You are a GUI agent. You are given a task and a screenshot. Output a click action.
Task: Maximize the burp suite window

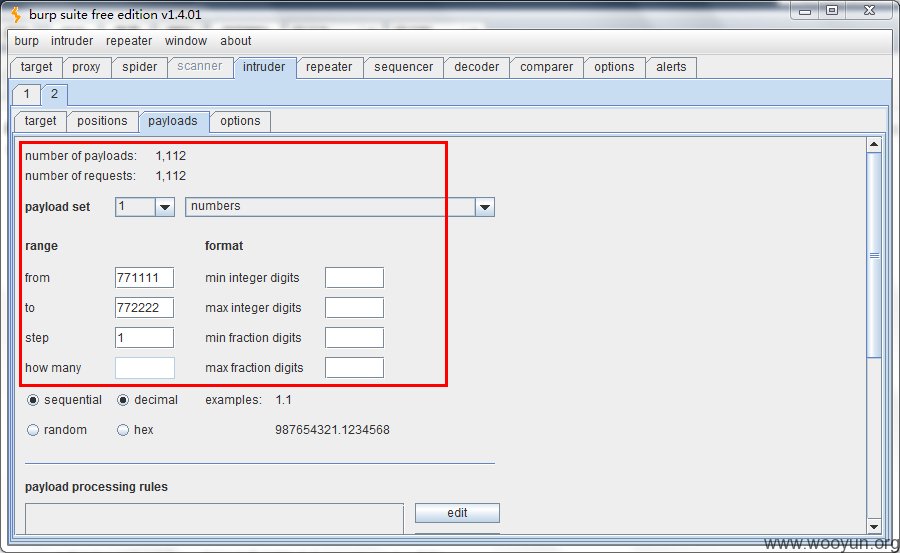(x=832, y=10)
